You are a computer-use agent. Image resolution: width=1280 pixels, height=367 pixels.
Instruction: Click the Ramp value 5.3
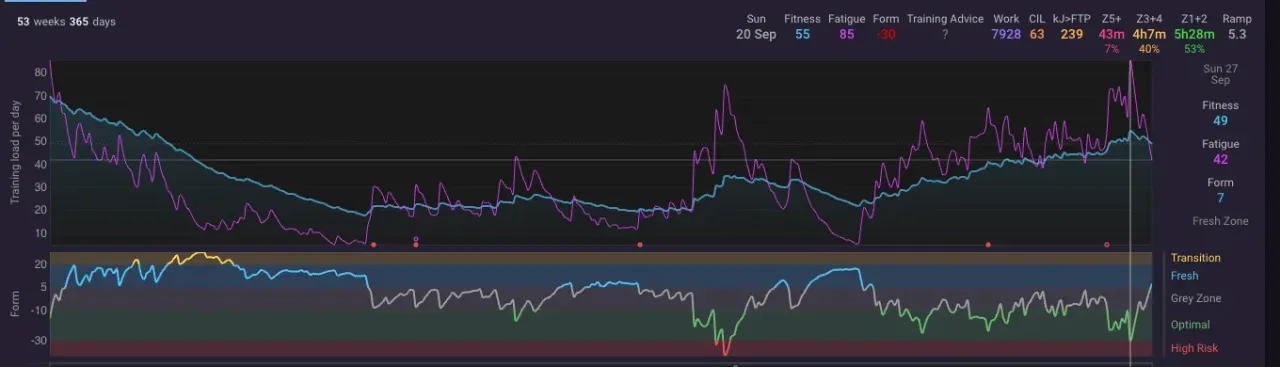tap(1237, 35)
